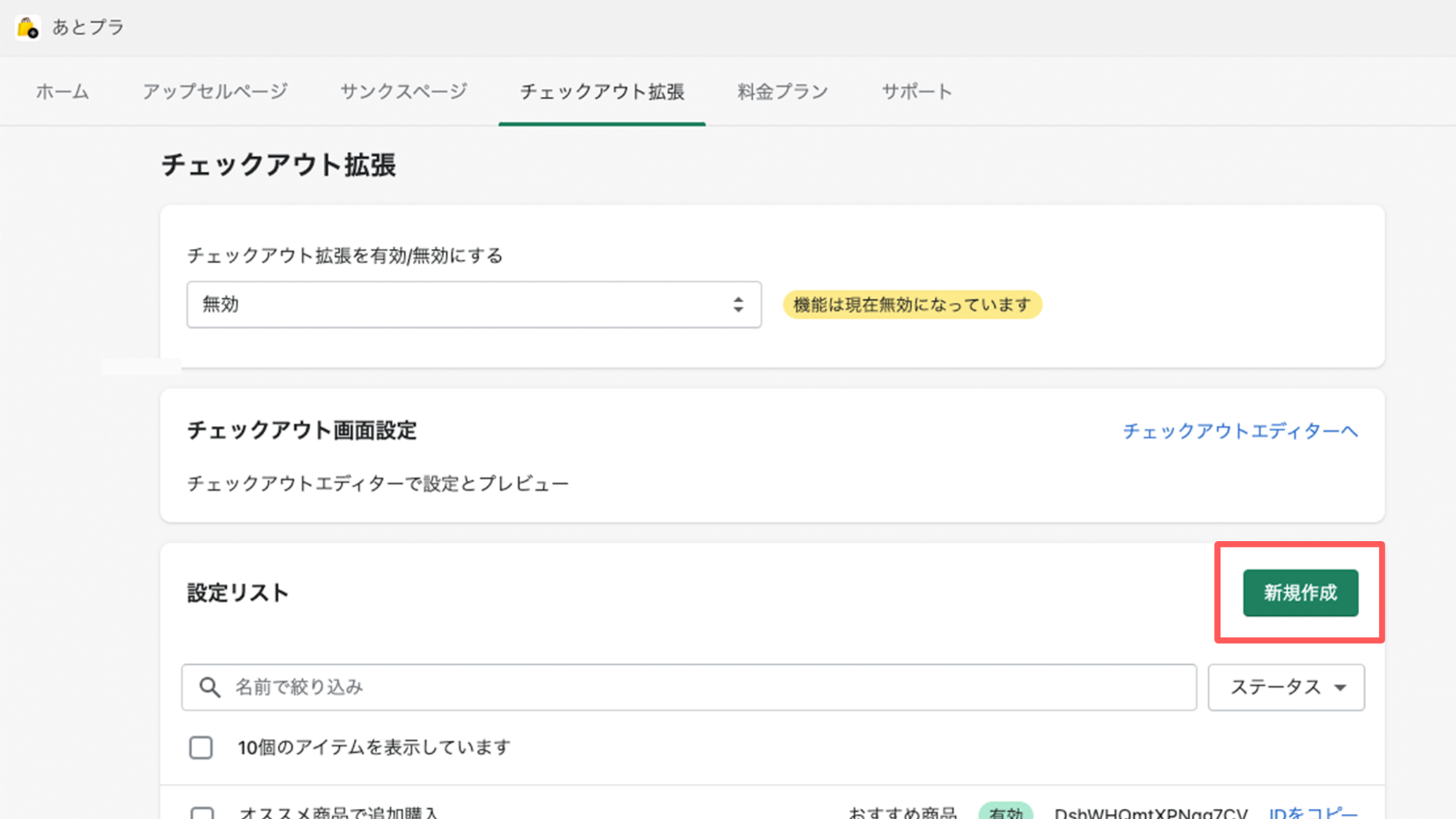This screenshot has height=819, width=1456.
Task: Click the あとプラ app logo icon
Action: tap(28, 28)
